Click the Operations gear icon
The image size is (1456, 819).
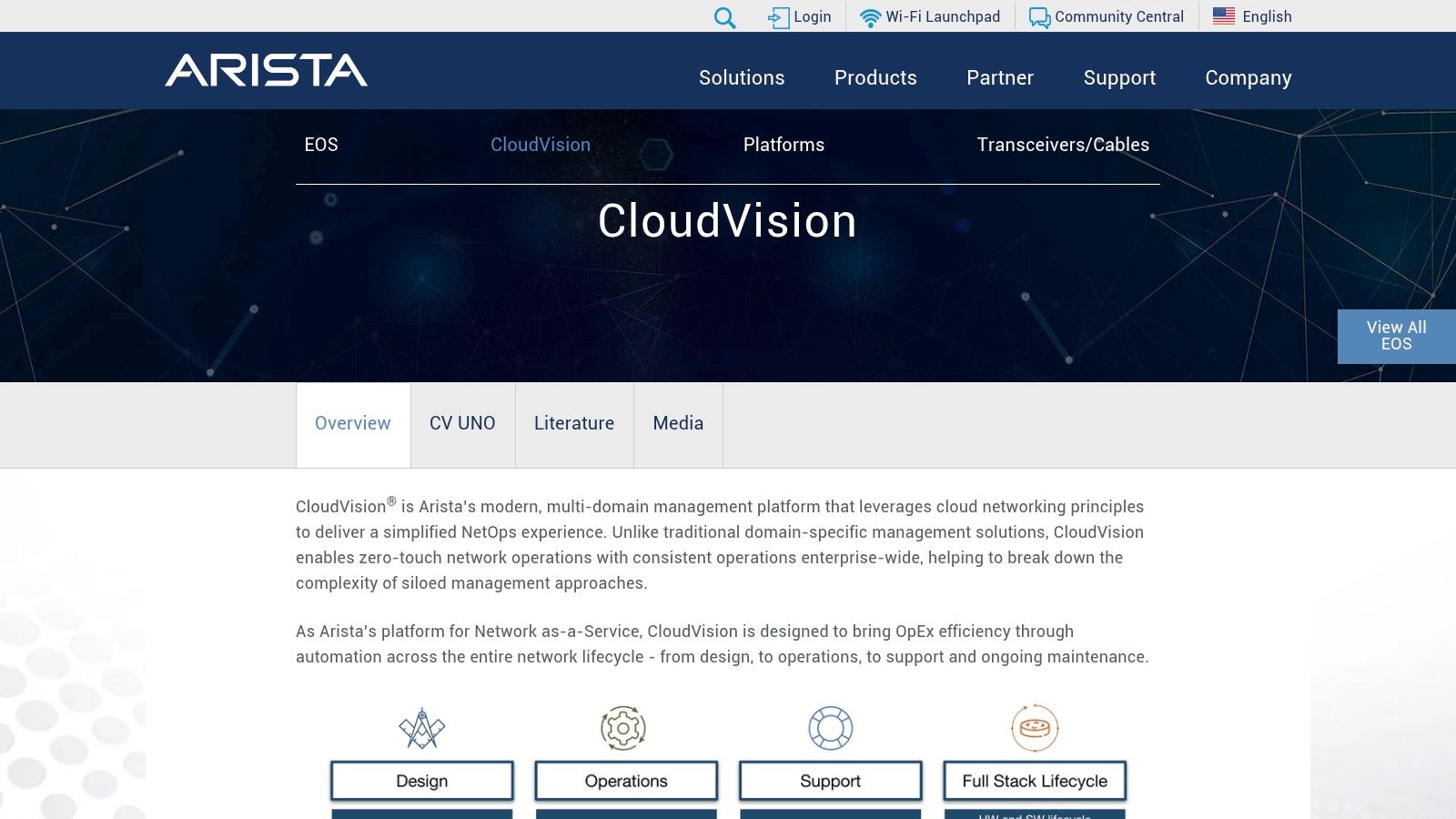(x=623, y=728)
